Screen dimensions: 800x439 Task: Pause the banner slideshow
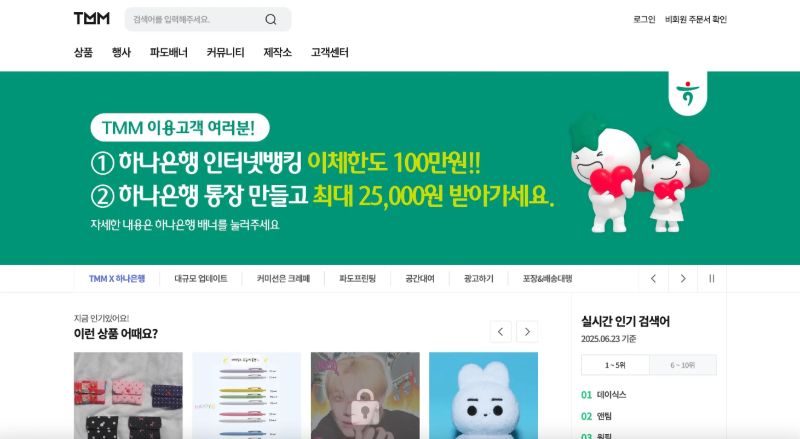[x=712, y=279]
